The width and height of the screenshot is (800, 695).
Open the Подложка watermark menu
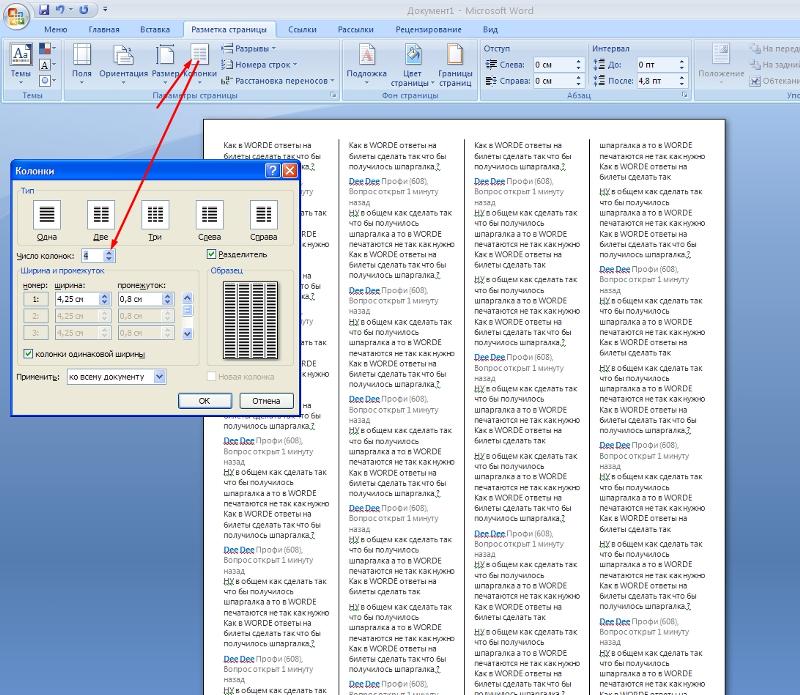coord(366,63)
